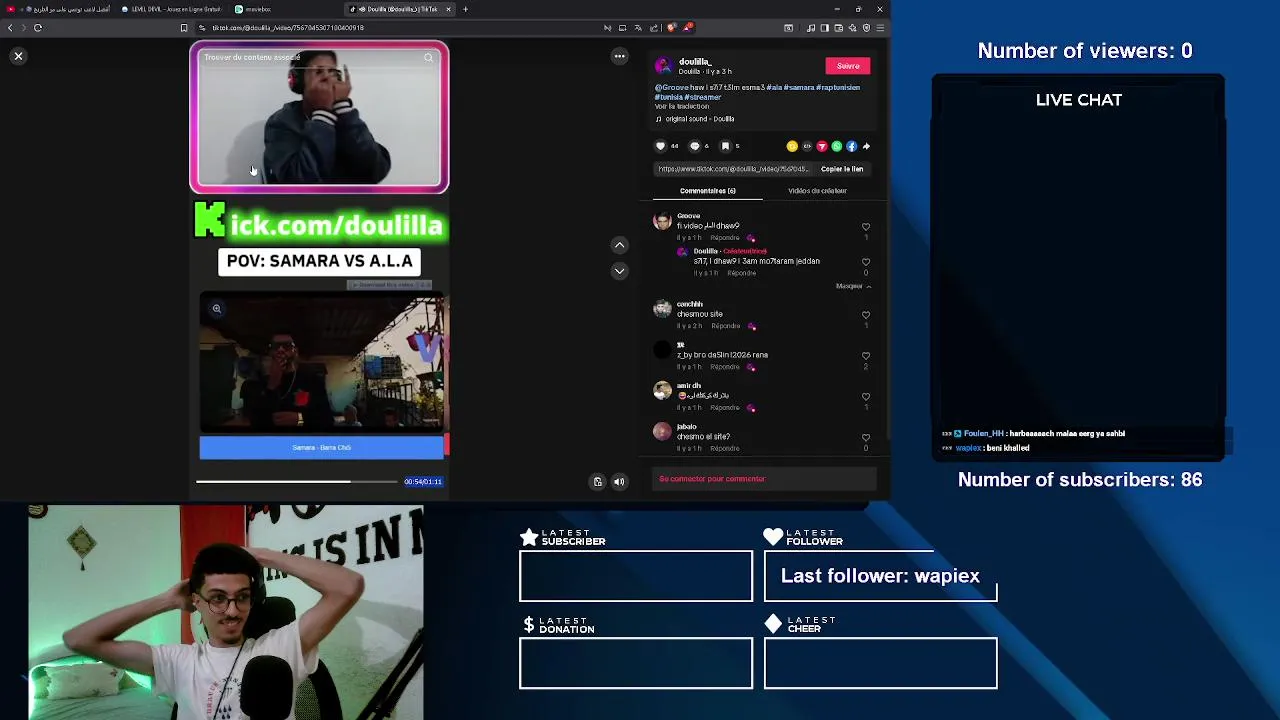
Task: Click 'Se connecter pour commenter' field
Action: [x=765, y=479]
